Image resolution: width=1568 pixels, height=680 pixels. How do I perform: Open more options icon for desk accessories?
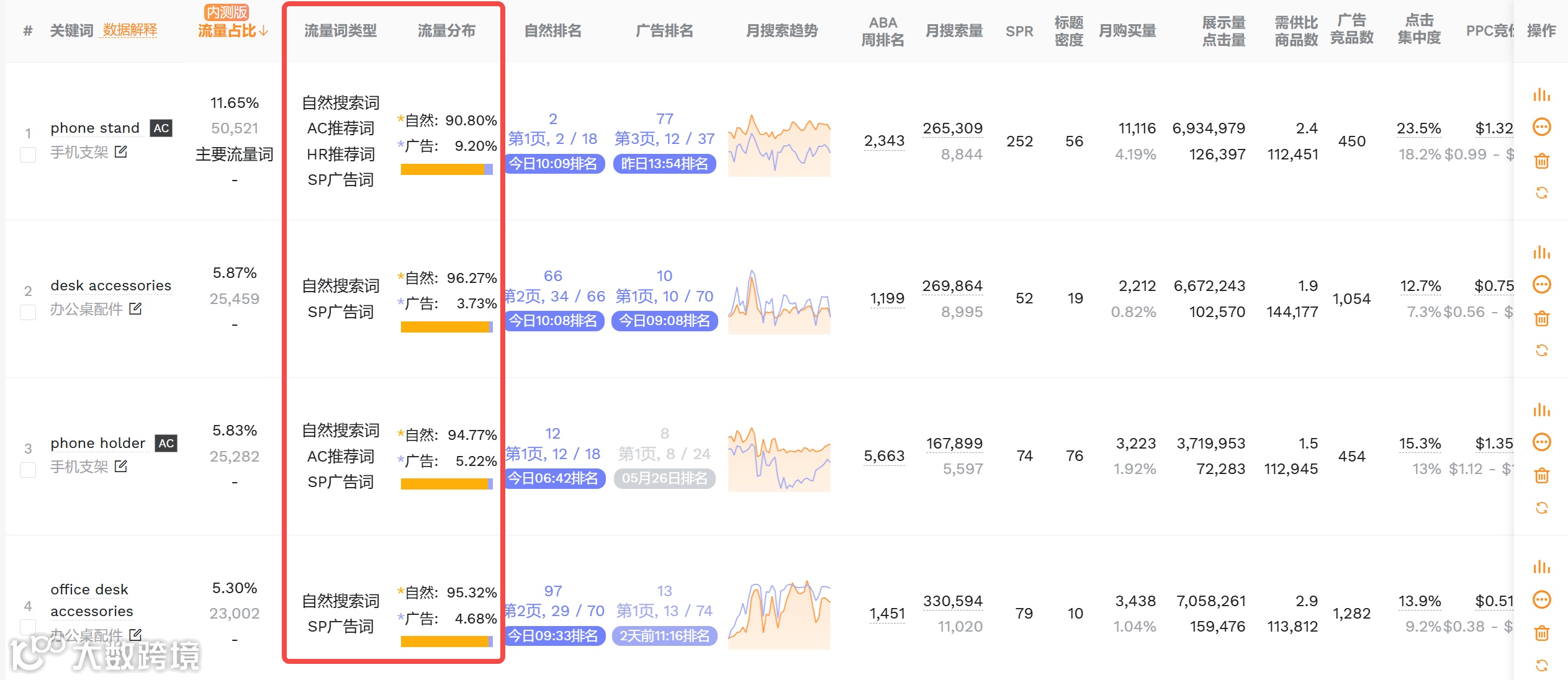1541,285
